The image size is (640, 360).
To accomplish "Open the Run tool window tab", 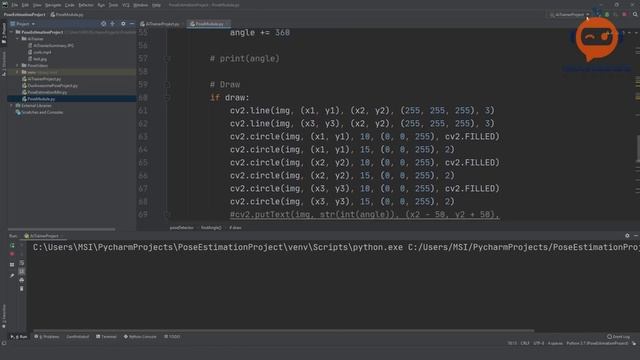I will 19,337.
